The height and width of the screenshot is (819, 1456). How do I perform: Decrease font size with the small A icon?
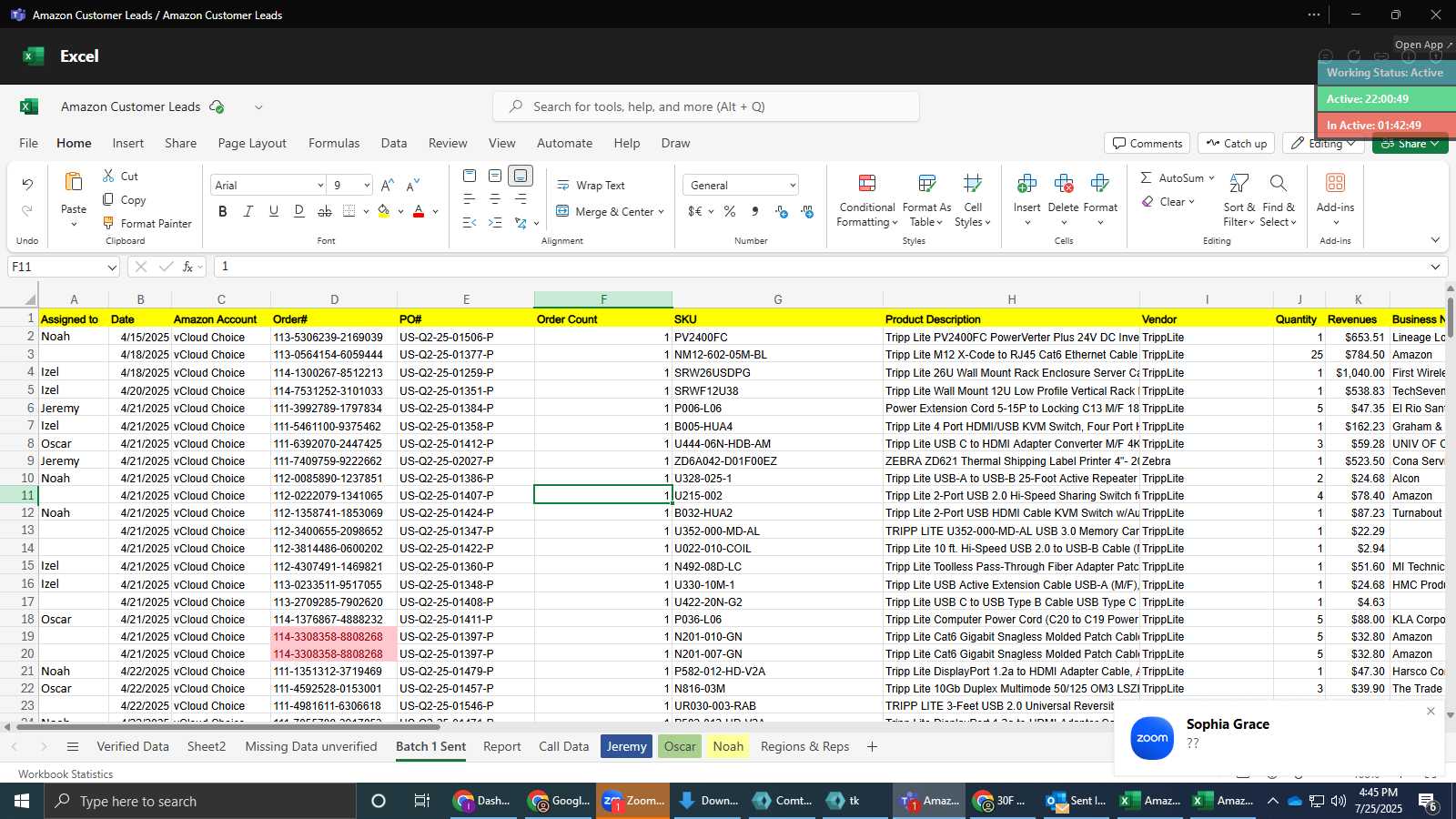tap(413, 185)
